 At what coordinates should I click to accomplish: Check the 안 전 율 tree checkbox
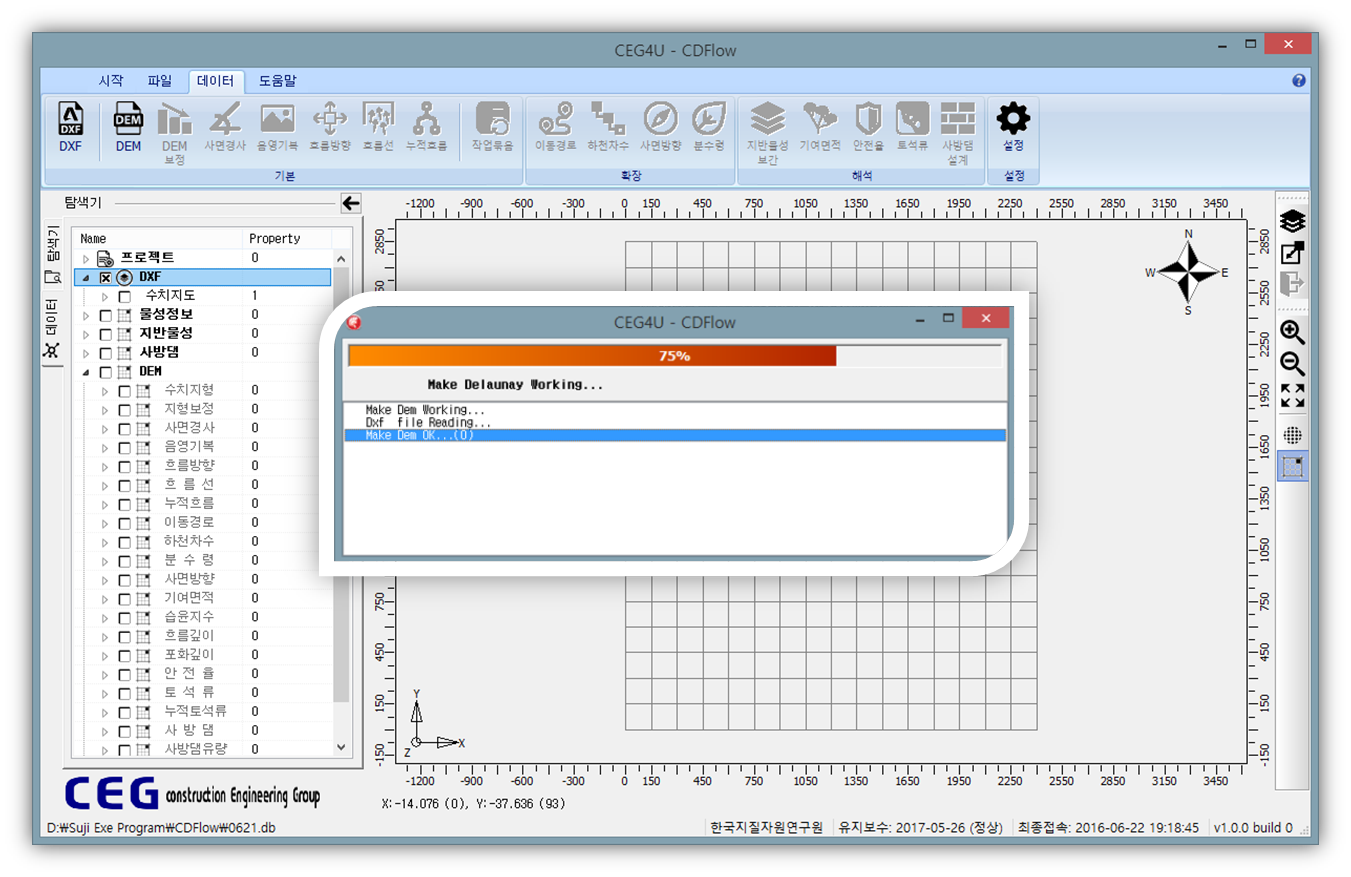[125, 674]
